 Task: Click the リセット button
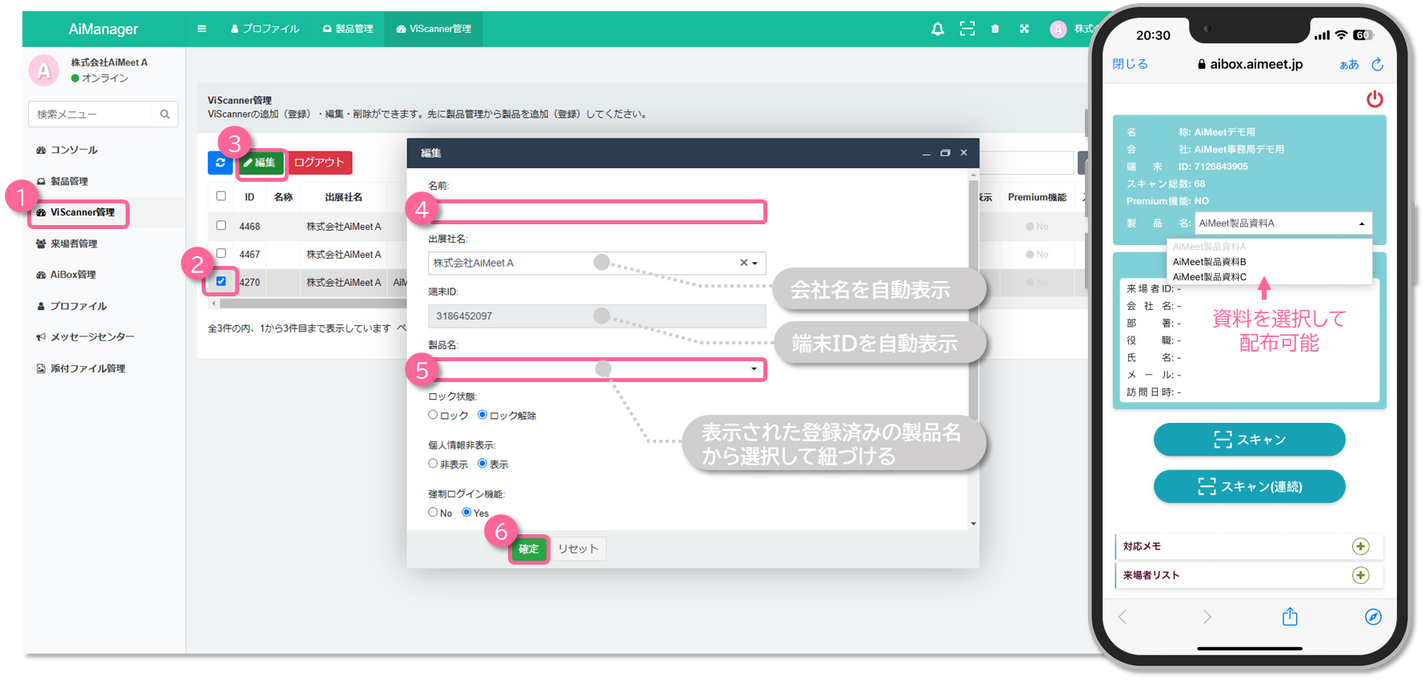point(578,549)
